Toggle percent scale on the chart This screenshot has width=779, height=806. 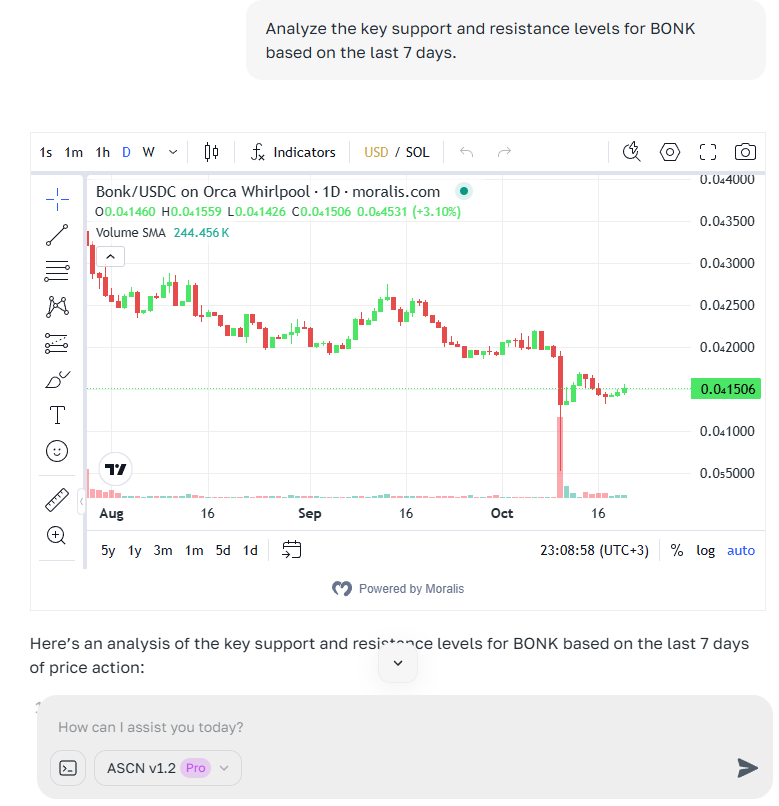[x=677, y=550]
